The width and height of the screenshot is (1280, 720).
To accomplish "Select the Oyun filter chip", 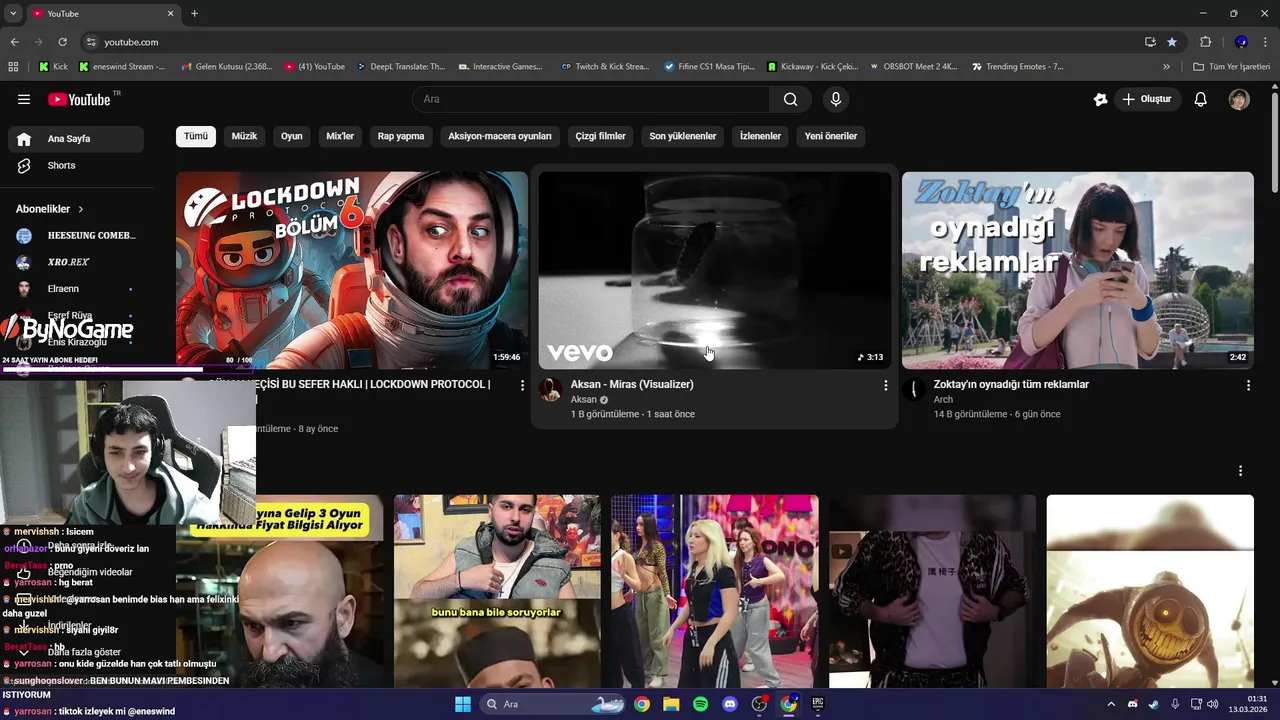I will (x=292, y=136).
